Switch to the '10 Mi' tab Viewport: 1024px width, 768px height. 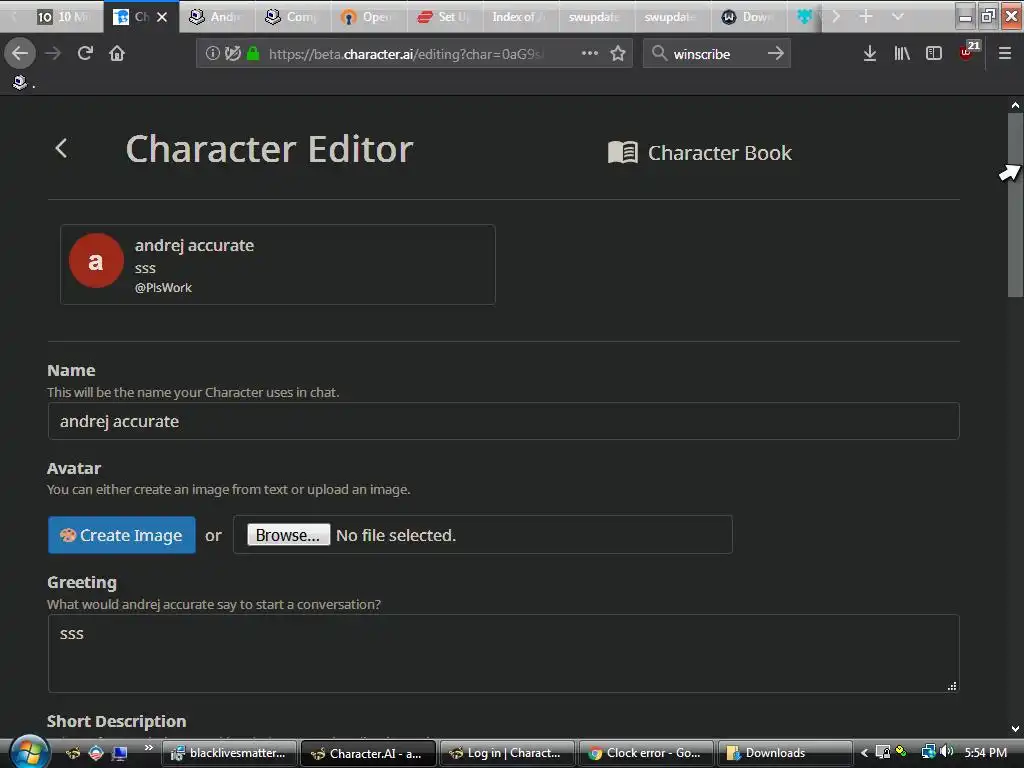(63, 17)
